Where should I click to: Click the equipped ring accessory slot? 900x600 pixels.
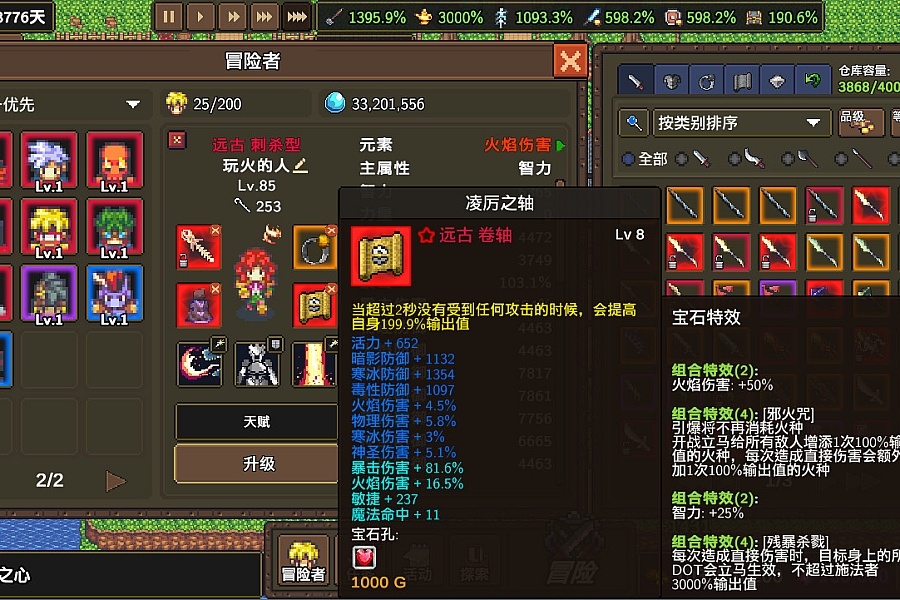click(x=314, y=247)
